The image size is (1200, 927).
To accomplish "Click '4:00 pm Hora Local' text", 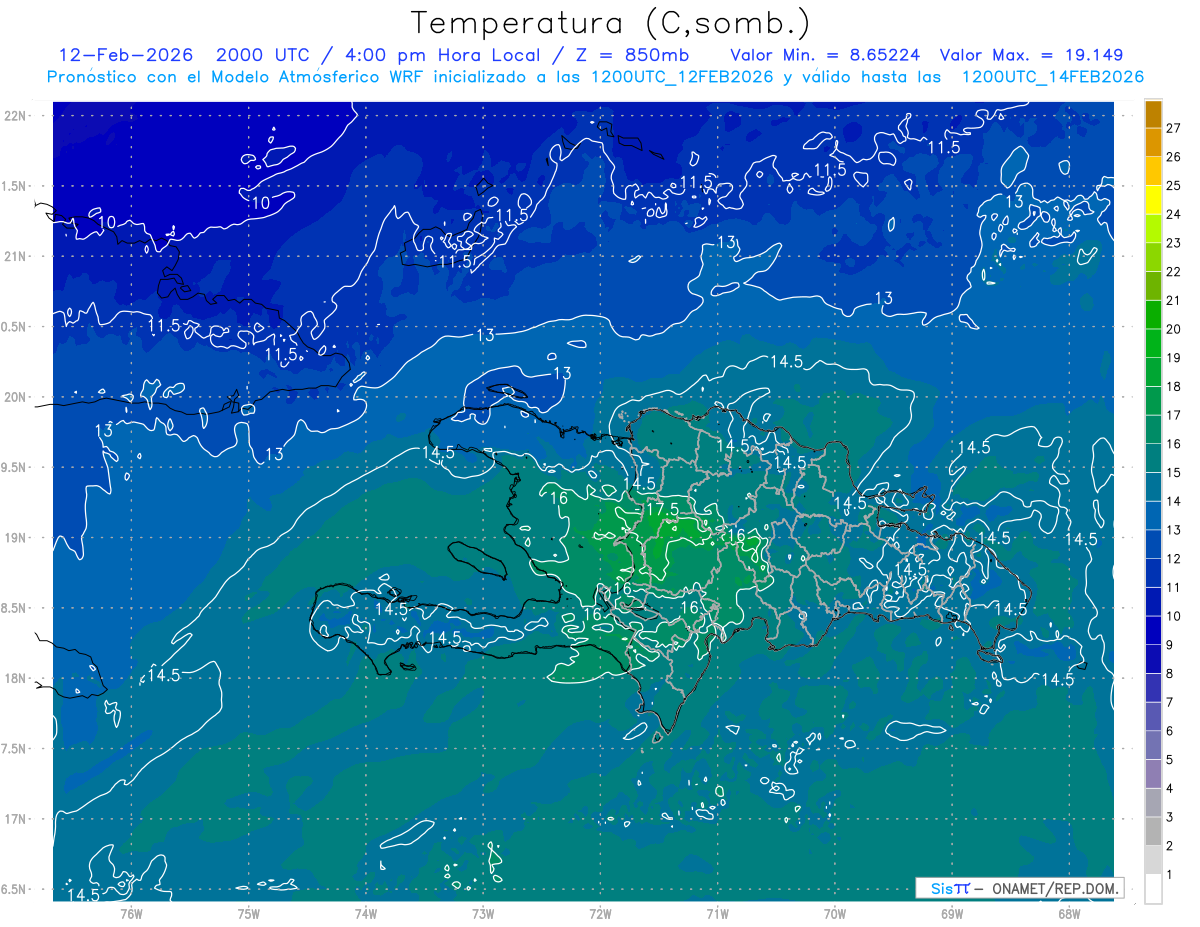I will coord(442,55).
